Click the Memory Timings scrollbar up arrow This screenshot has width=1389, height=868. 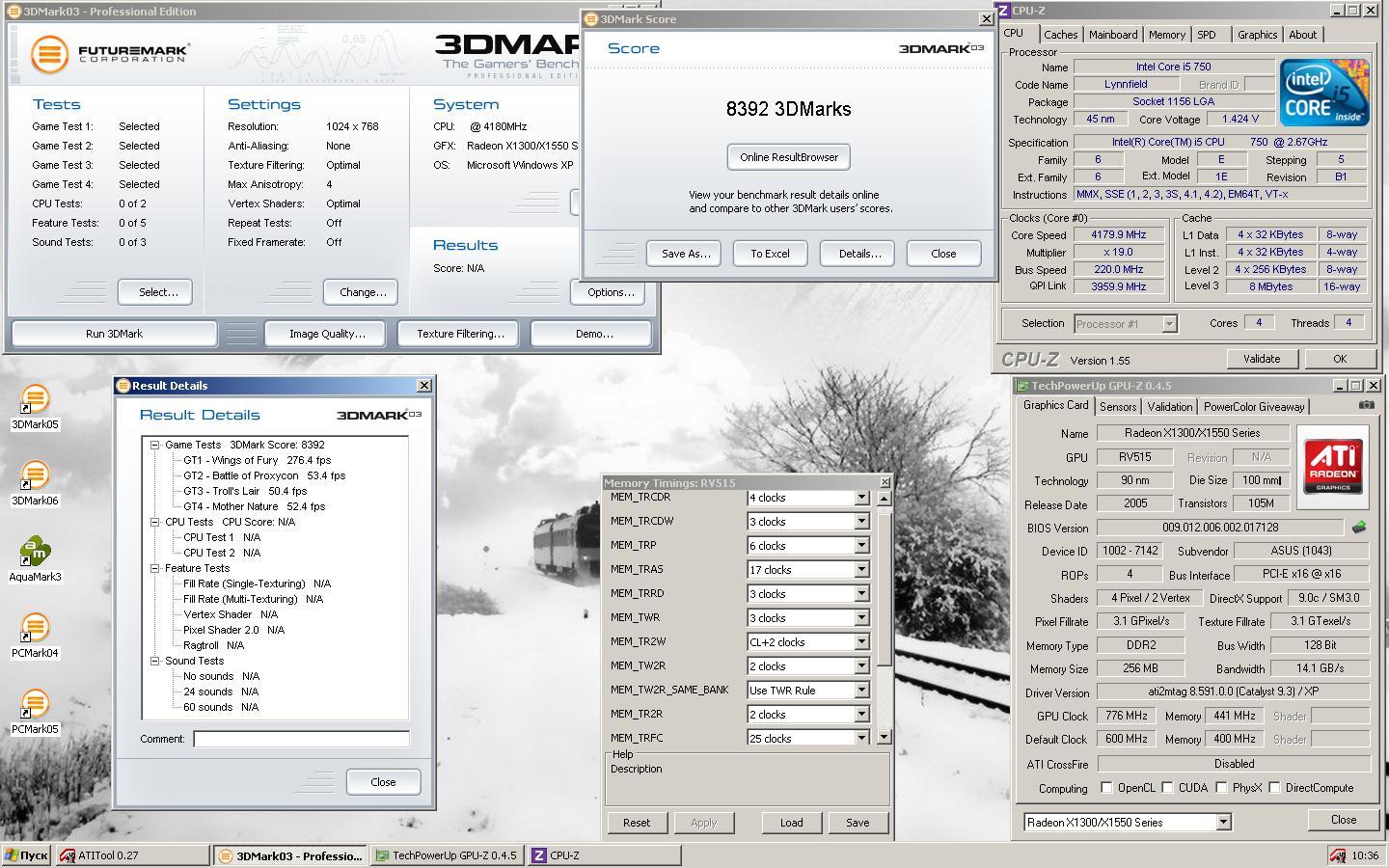tap(884, 498)
